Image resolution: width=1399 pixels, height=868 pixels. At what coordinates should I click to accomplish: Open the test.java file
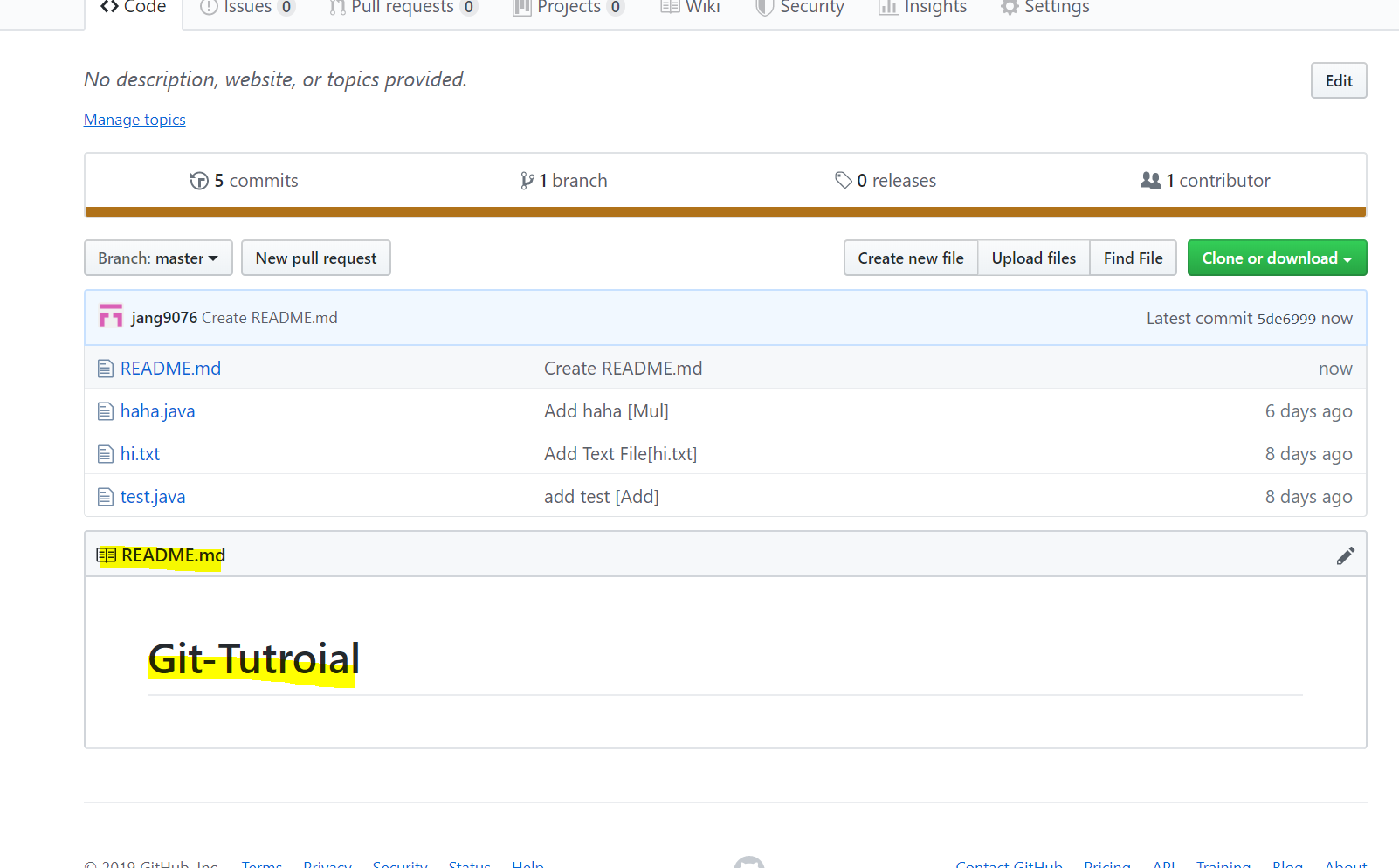(153, 497)
